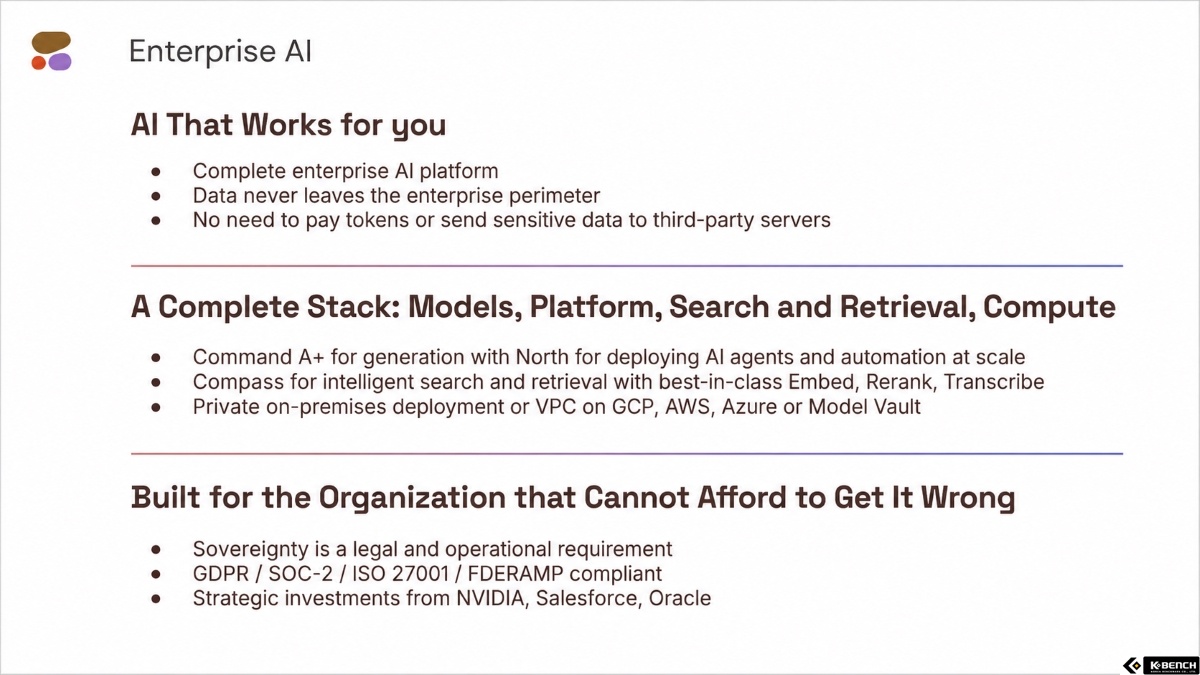Click the 'Strategic investments from NVIDIA' bullet

452,598
